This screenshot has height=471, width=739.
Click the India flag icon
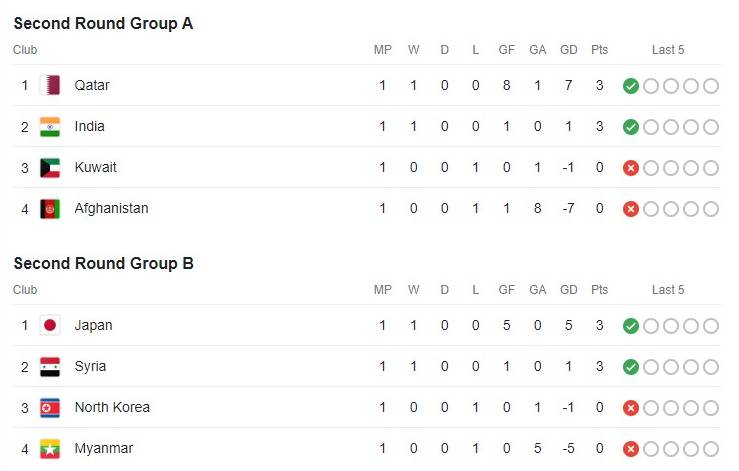pos(50,127)
